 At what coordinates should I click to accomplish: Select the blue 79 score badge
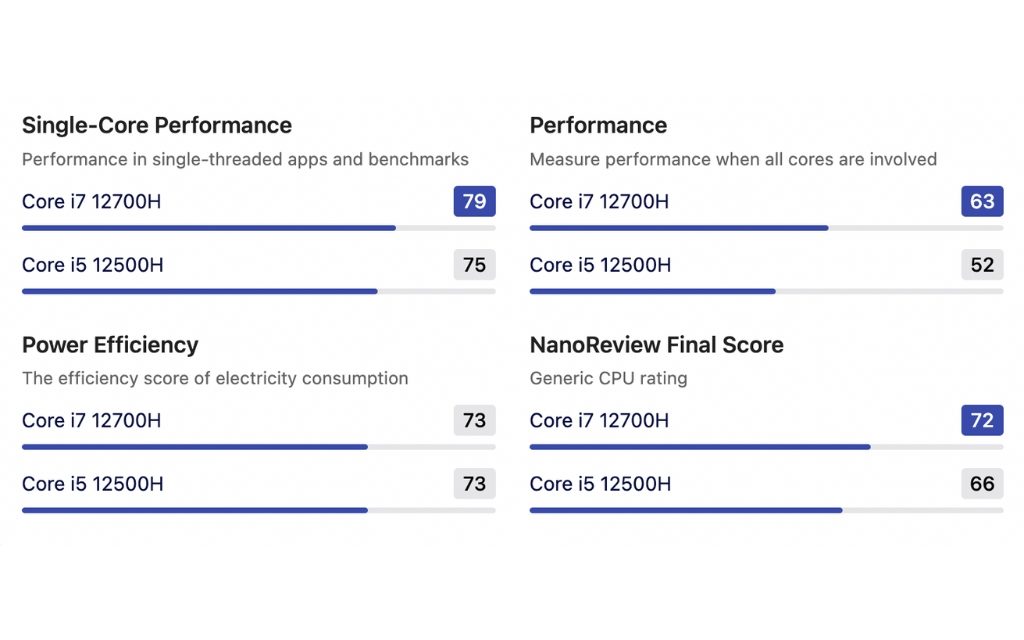point(474,201)
